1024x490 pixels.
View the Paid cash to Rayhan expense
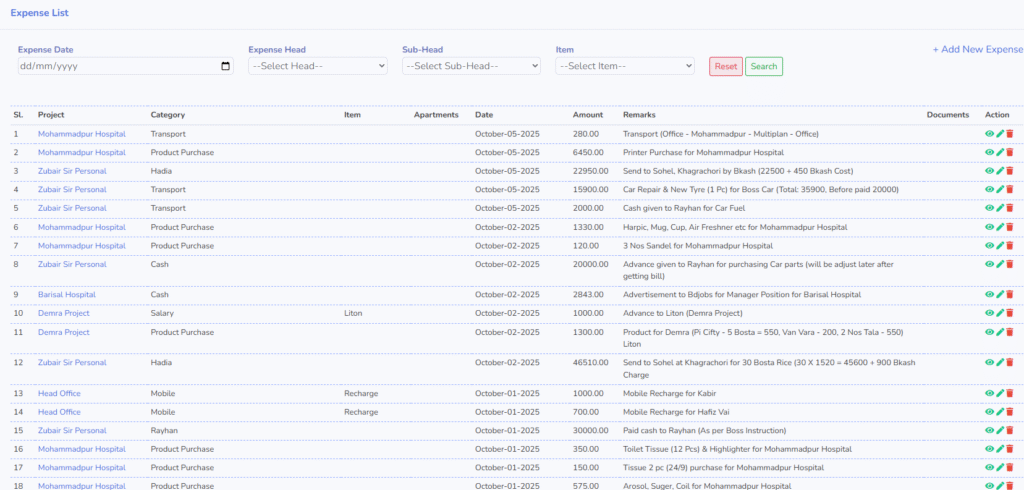pyautogui.click(x=989, y=431)
